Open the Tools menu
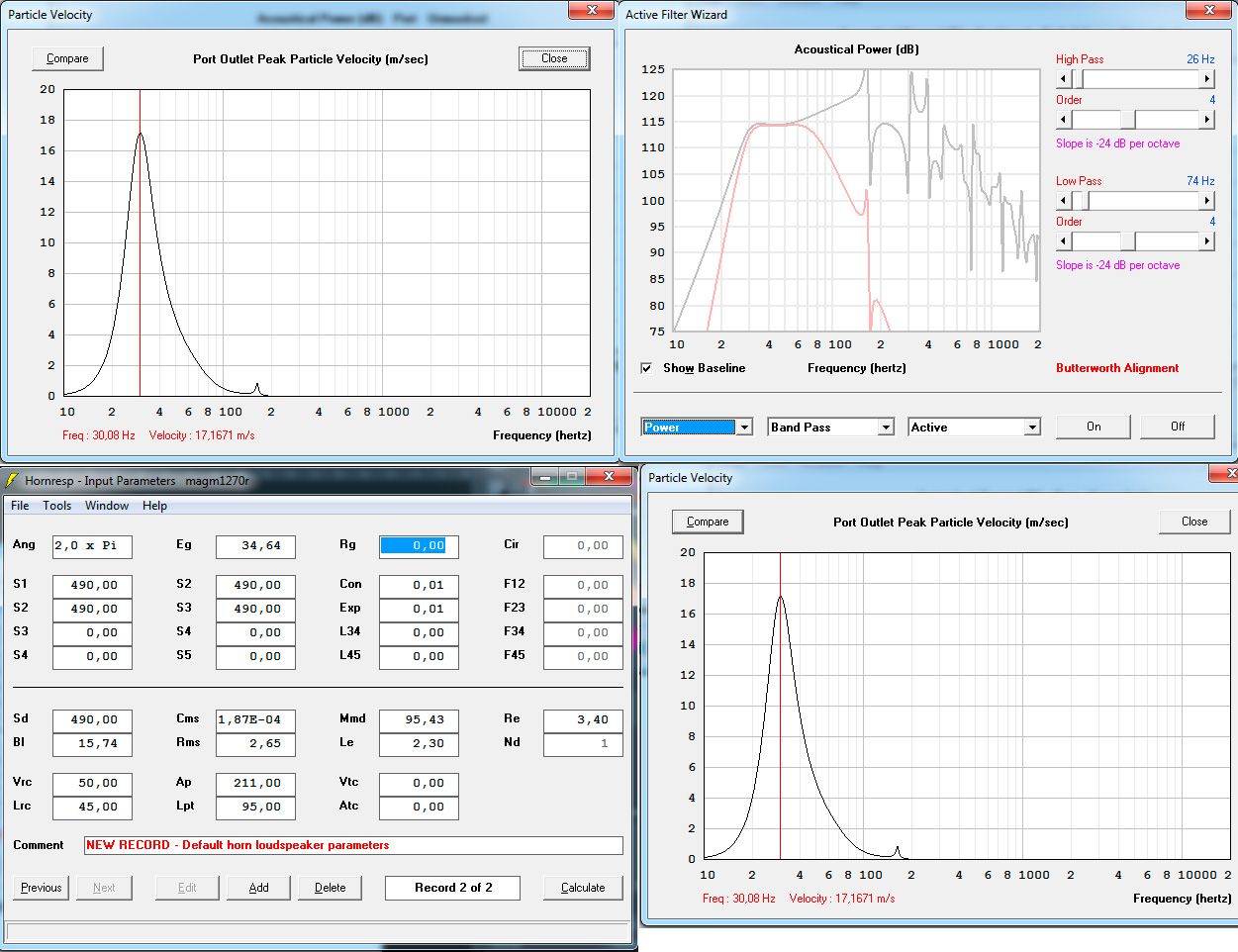1238x952 pixels. [x=56, y=506]
